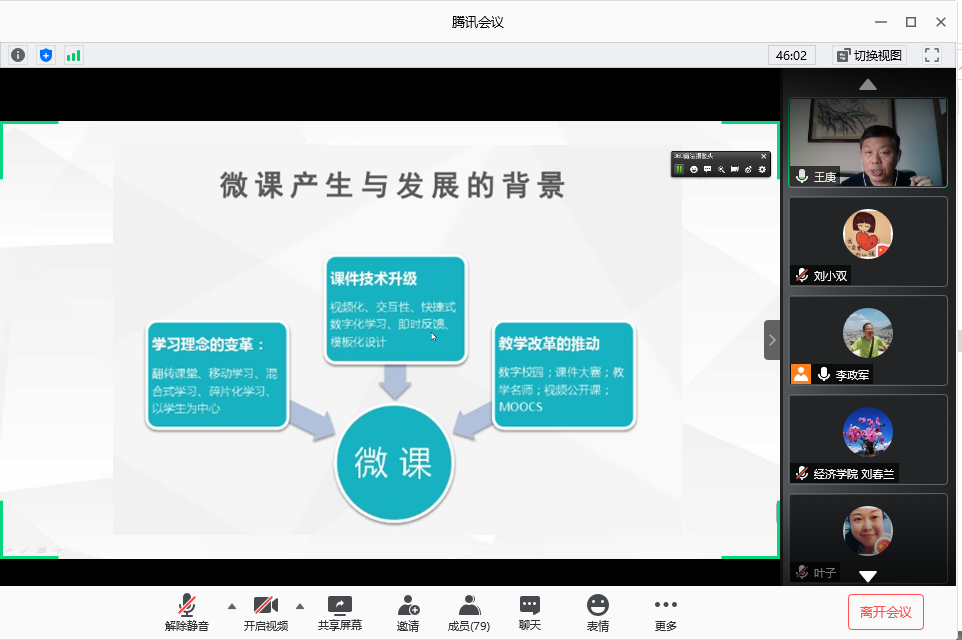Open the Chat (聊天) panel
Screen dimensions: 962x640
click(x=530, y=612)
